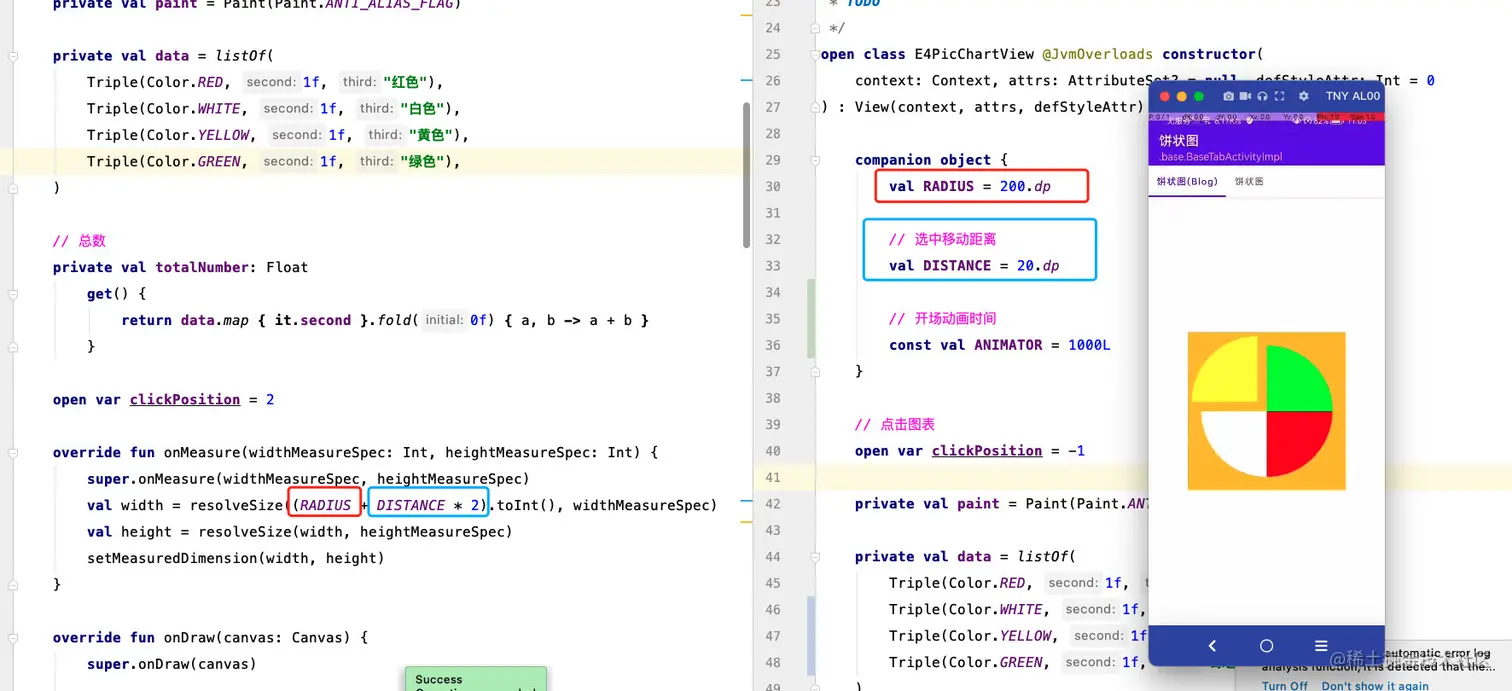The width and height of the screenshot is (1512, 691).
Task: Open emulator settings gear icon
Action: (1303, 96)
